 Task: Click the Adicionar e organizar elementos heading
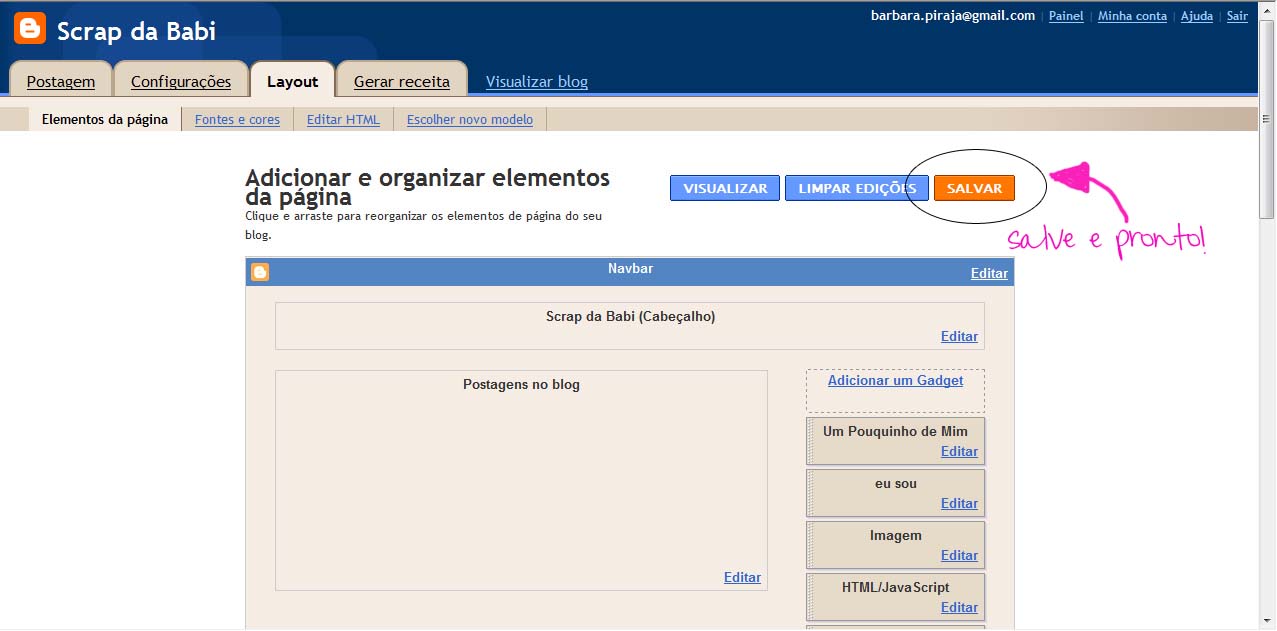pos(427,187)
